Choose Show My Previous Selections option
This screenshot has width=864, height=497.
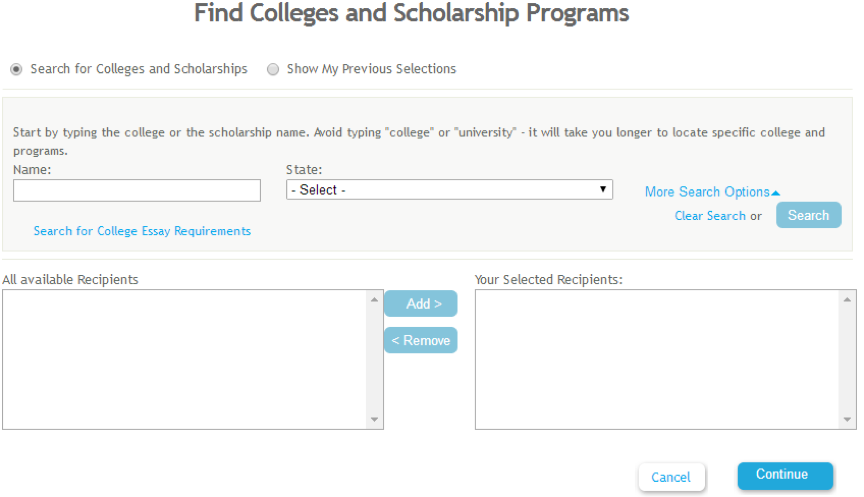[273, 69]
